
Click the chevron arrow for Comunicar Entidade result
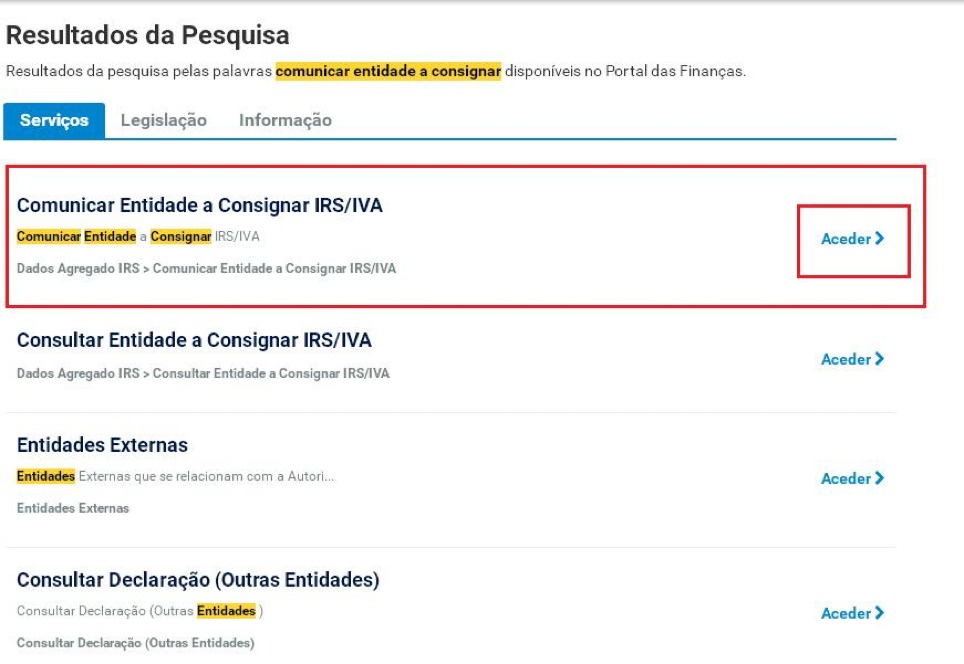(x=880, y=239)
